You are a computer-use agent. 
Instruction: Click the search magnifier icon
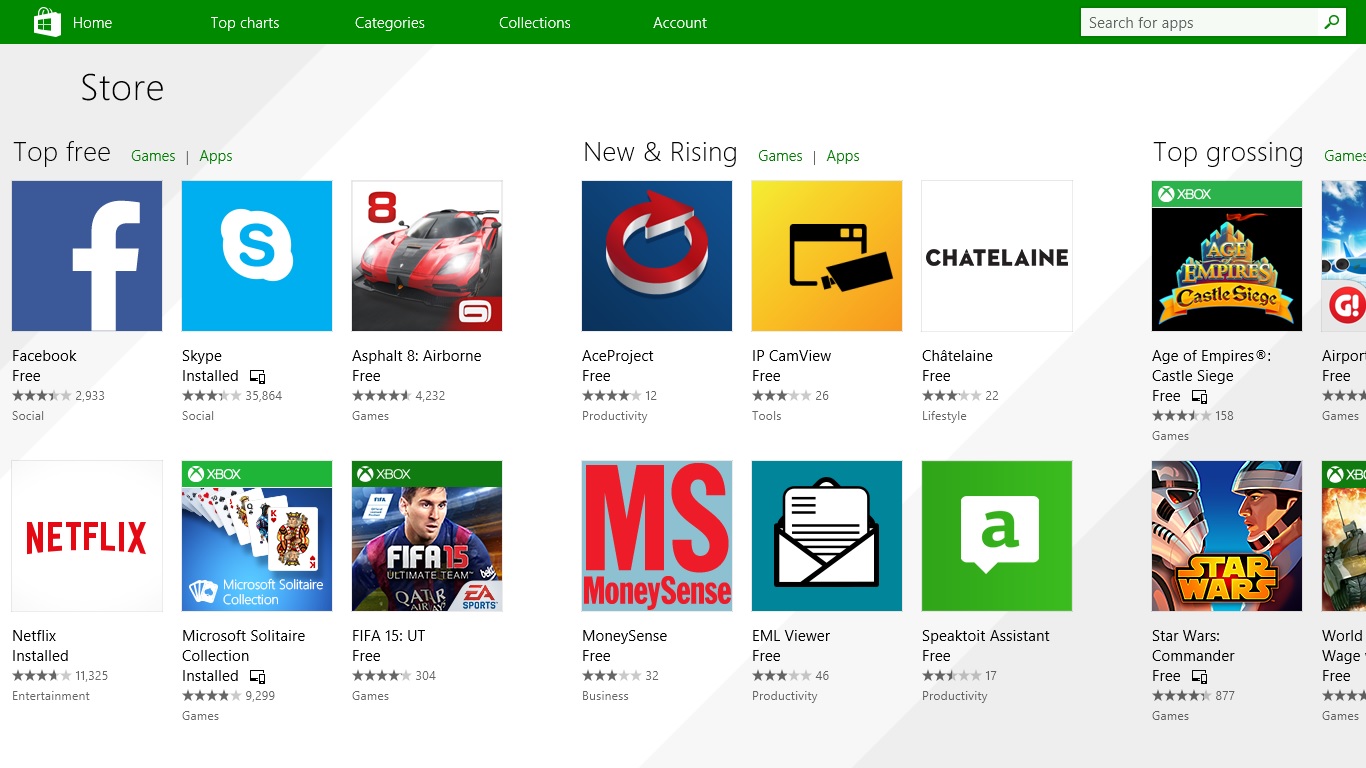[x=1331, y=22]
